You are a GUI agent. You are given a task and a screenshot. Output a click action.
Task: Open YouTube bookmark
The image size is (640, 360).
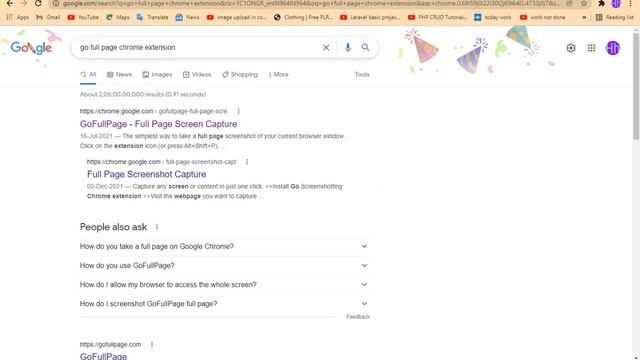(83, 17)
